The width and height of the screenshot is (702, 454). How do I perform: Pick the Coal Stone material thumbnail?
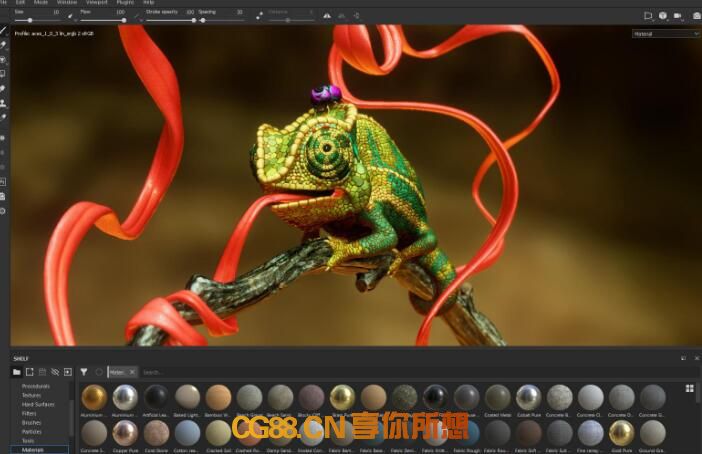(x=156, y=433)
